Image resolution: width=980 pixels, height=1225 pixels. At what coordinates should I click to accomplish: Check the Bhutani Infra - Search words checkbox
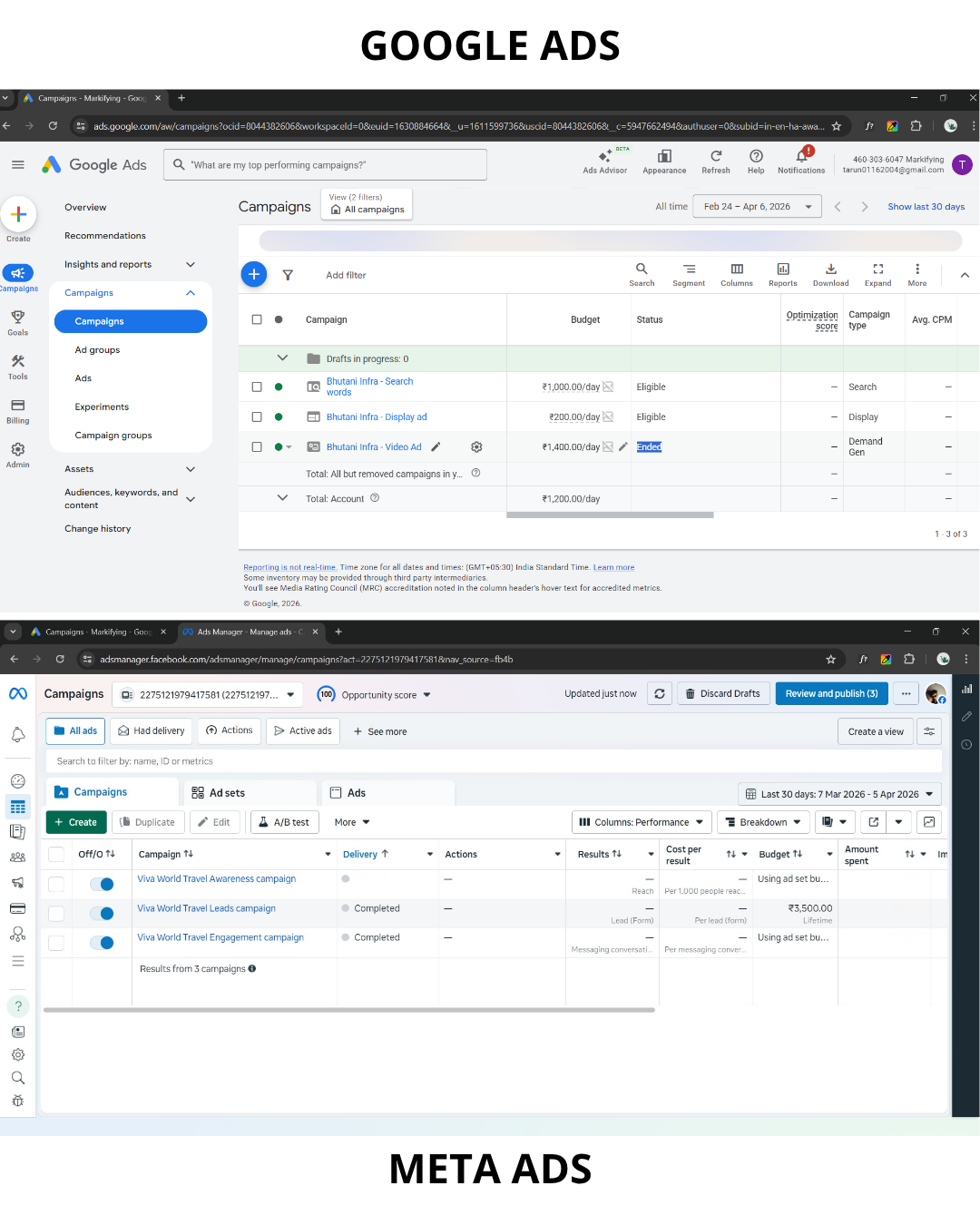click(x=257, y=387)
